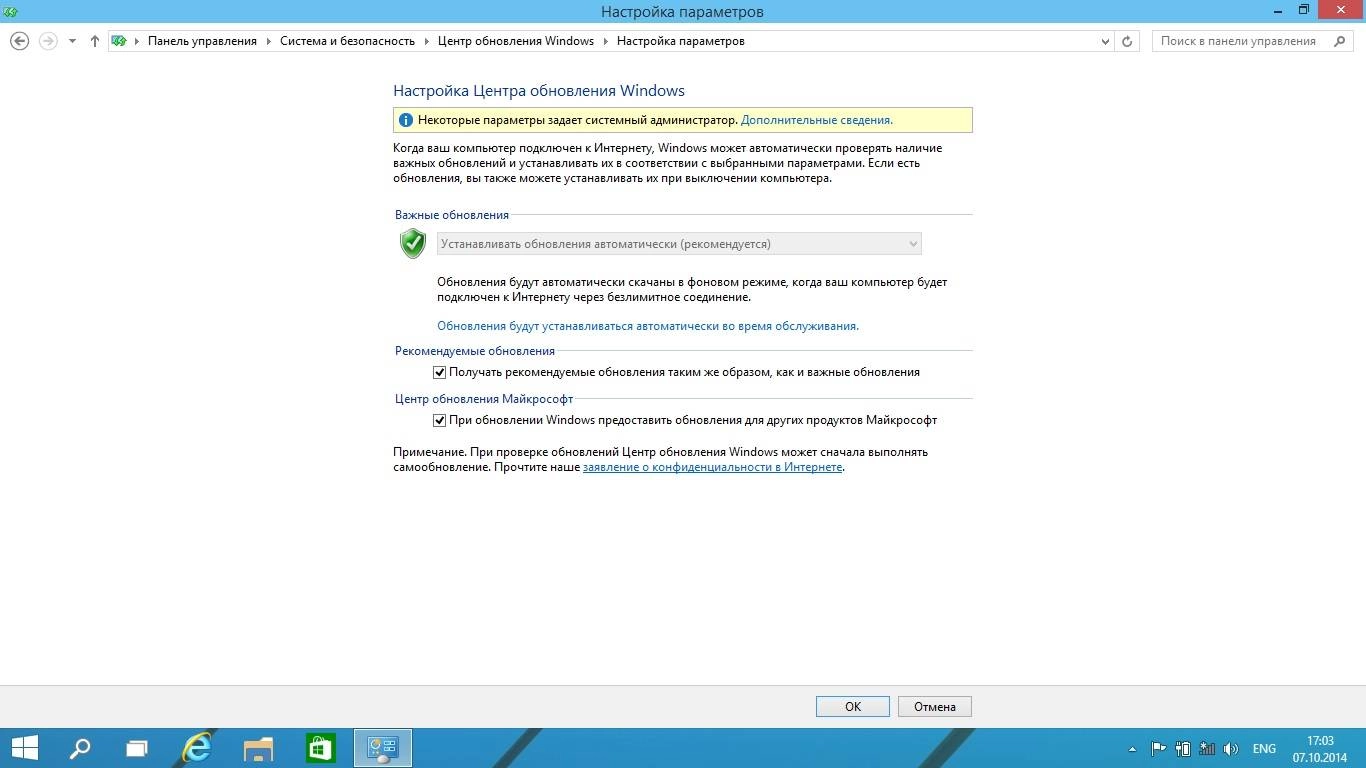
Task: Click the window title bar system icon
Action: (x=9, y=11)
